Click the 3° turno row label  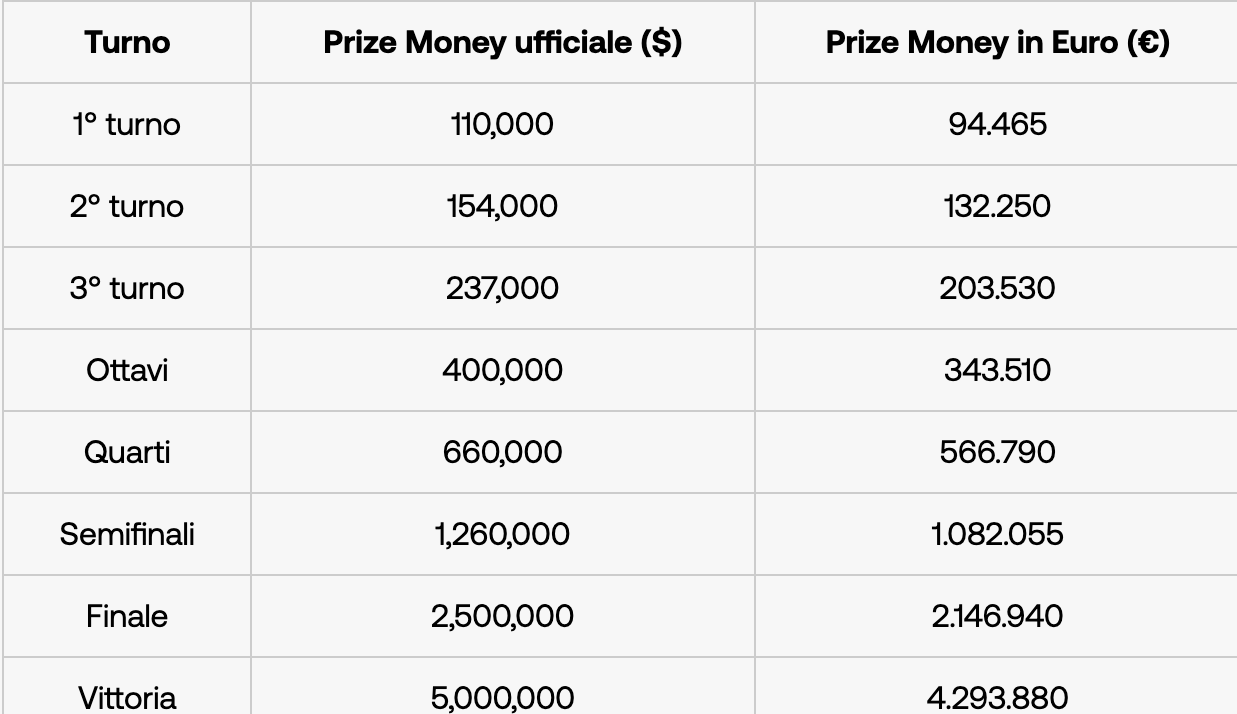tap(127, 289)
